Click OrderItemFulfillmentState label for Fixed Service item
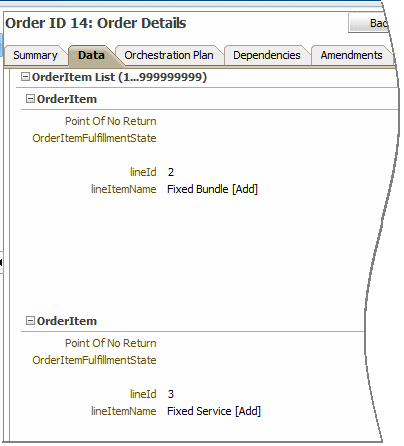Screen dimensions: 404x446 click(94, 360)
